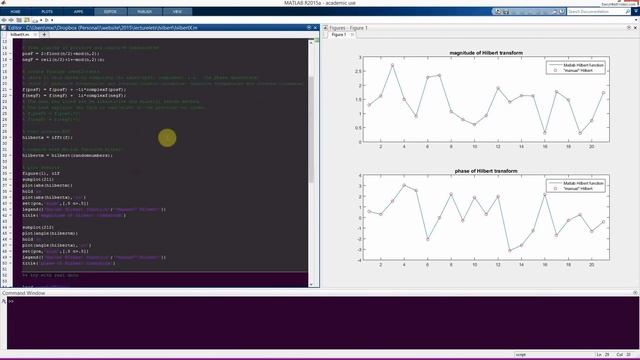The width and height of the screenshot is (640, 360).
Task: Select the Figure 1 tab
Action: point(339,35)
